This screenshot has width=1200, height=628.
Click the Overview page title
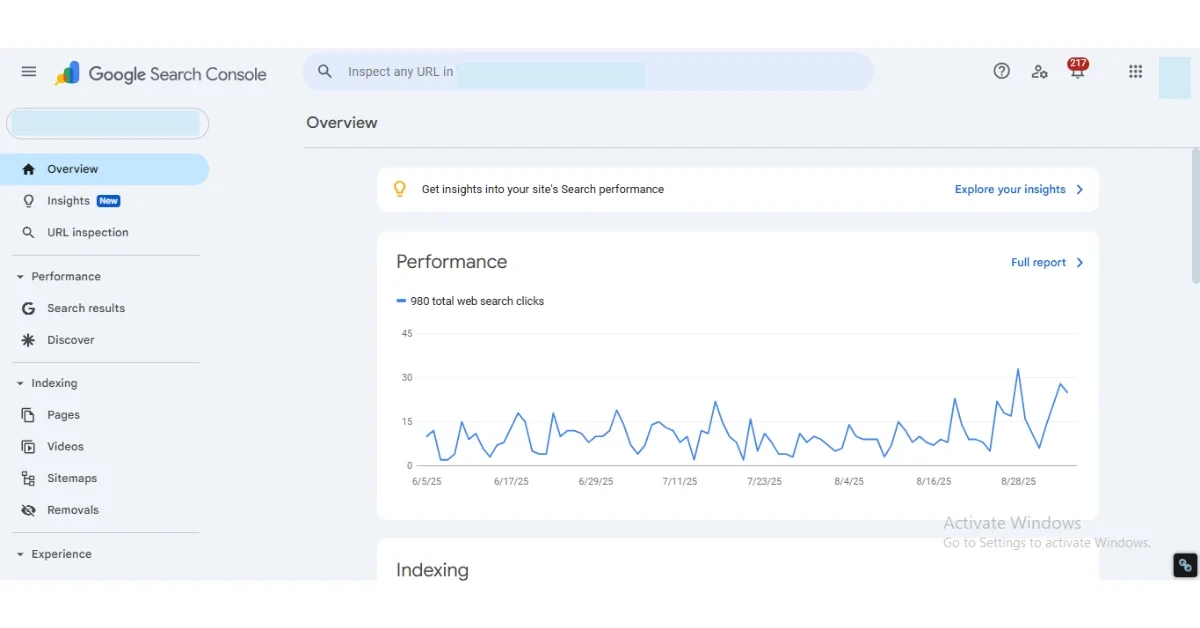pyautogui.click(x=342, y=123)
